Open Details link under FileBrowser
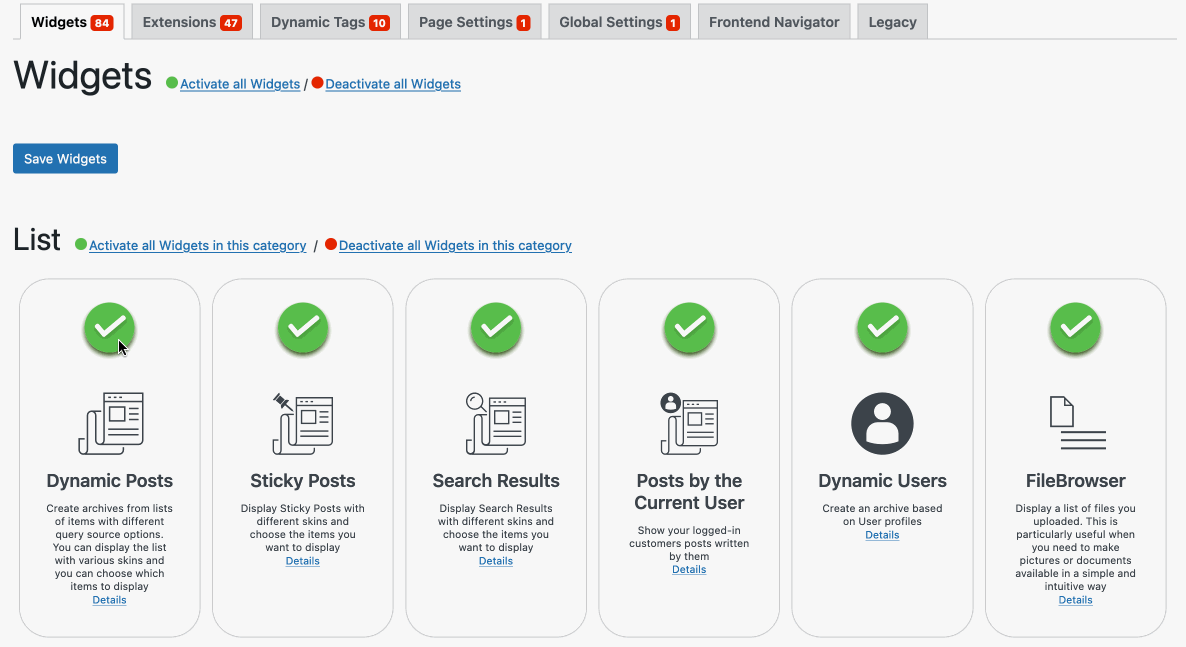This screenshot has height=647, width=1186. point(1076,600)
